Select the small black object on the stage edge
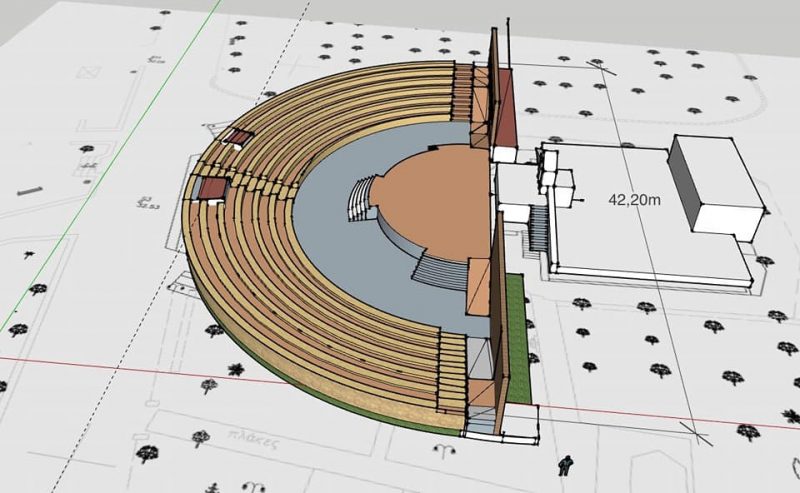 [433, 147]
